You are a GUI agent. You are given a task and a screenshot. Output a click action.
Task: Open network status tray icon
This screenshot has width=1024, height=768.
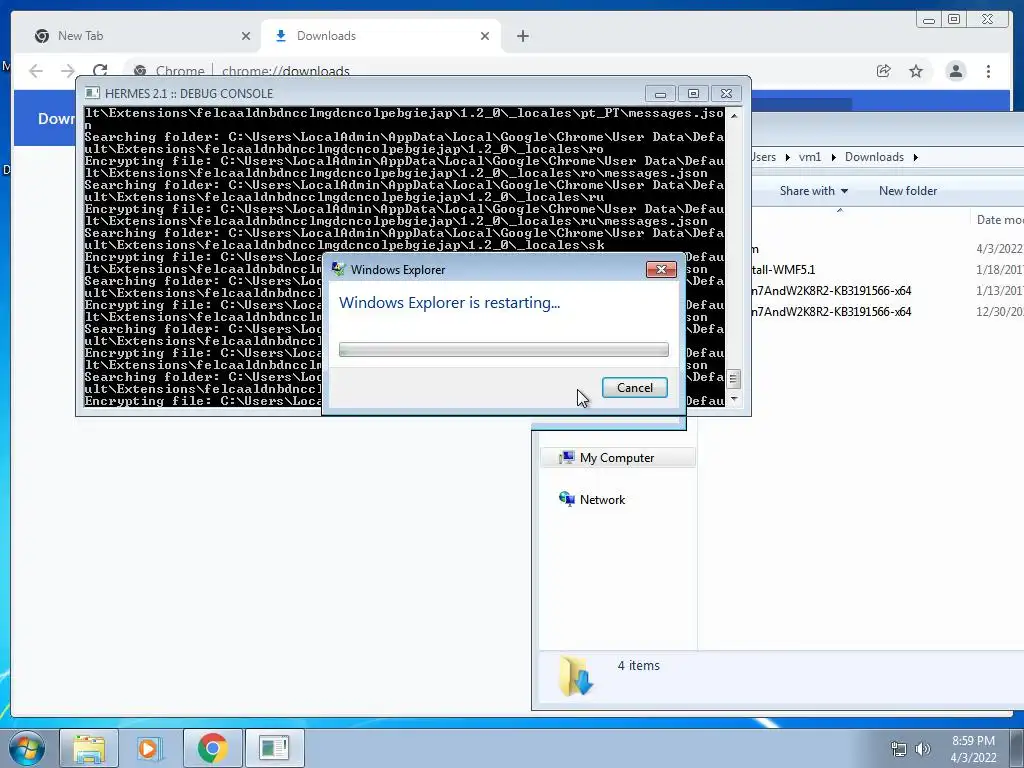pos(899,749)
